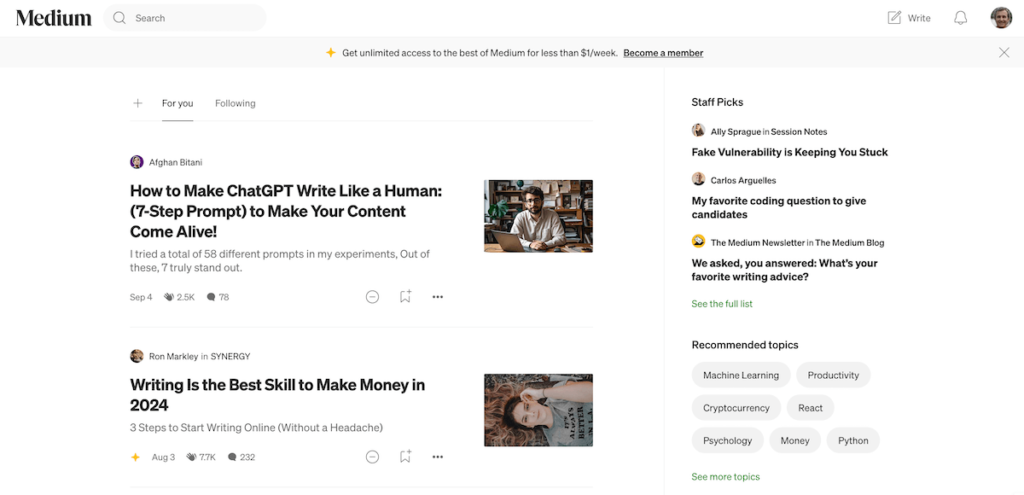Open the profile avatar menu

(1000, 18)
